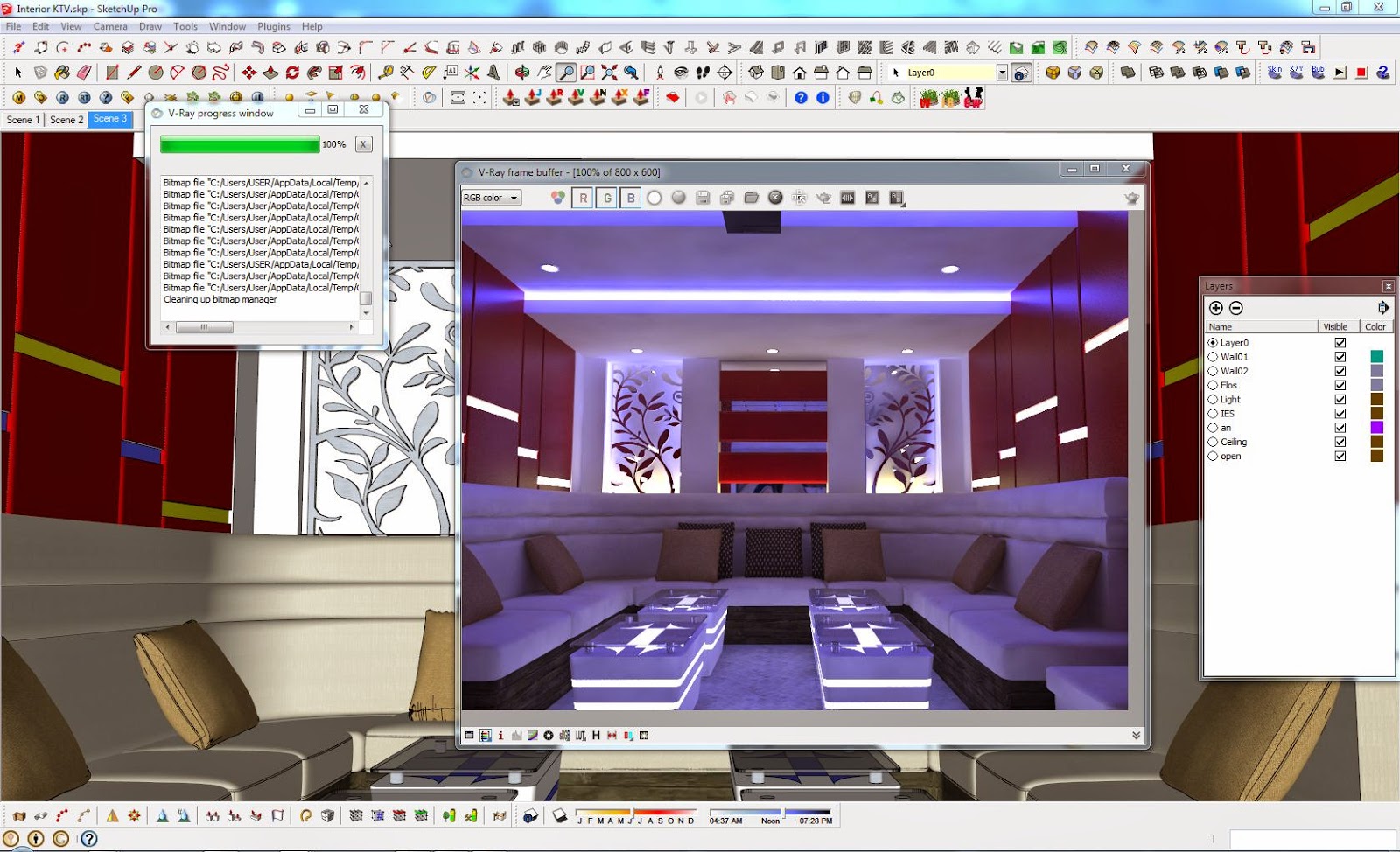Viewport: 1400px width, 852px height.
Task: Open the Plugins menu
Action: pos(274,26)
